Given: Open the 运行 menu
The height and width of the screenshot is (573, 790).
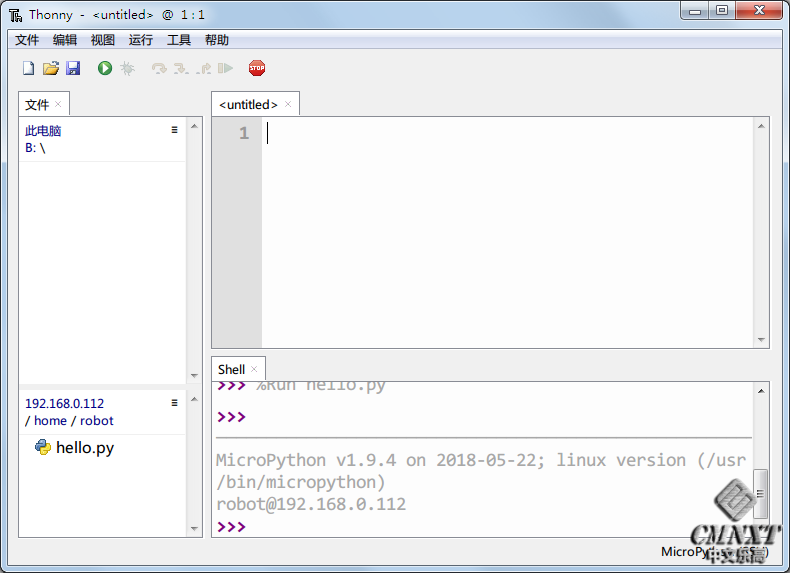Looking at the screenshot, I should tap(141, 40).
